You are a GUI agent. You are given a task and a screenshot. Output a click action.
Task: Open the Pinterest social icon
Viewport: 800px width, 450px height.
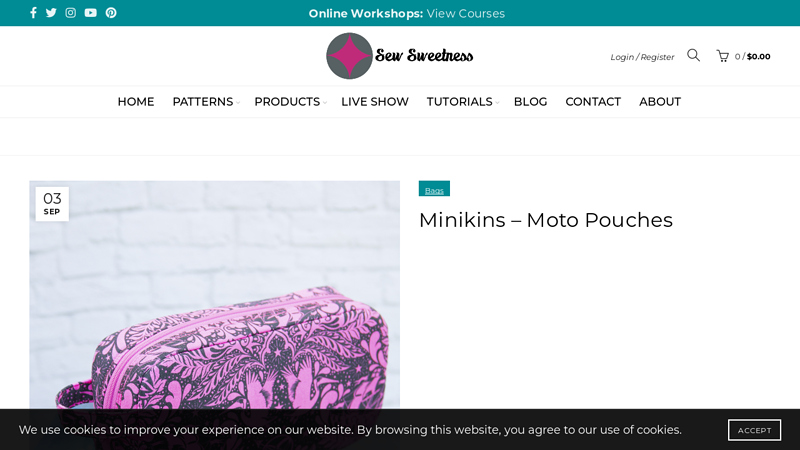pyautogui.click(x=111, y=13)
